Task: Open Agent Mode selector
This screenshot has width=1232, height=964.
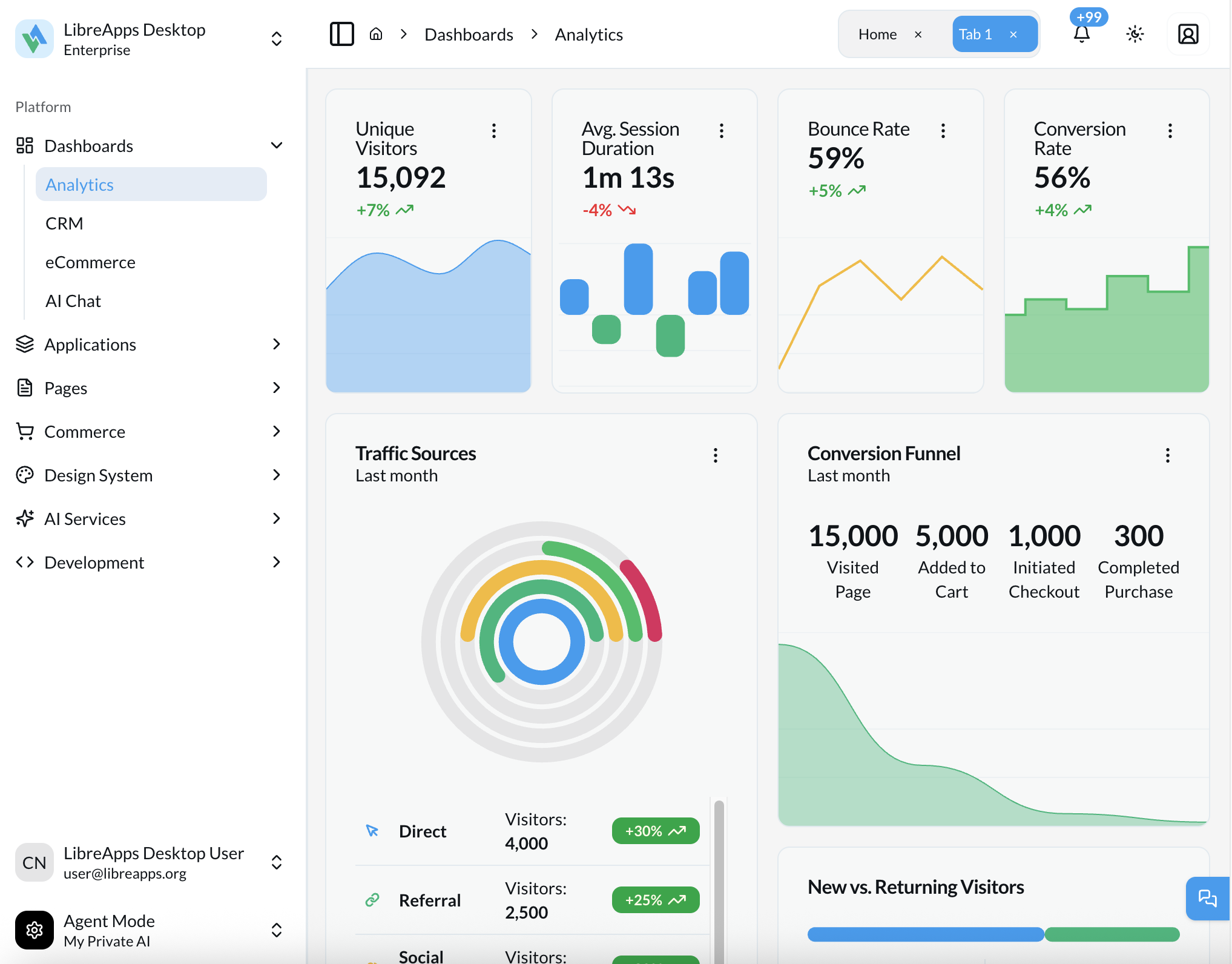Action: (x=277, y=930)
